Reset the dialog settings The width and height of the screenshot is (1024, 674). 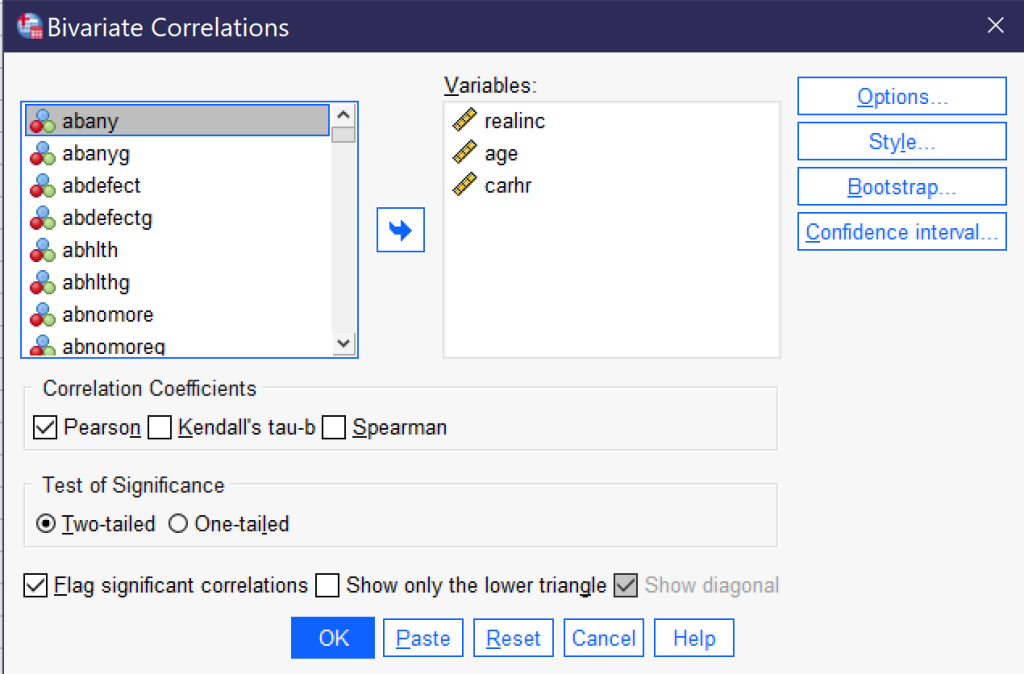click(x=513, y=637)
